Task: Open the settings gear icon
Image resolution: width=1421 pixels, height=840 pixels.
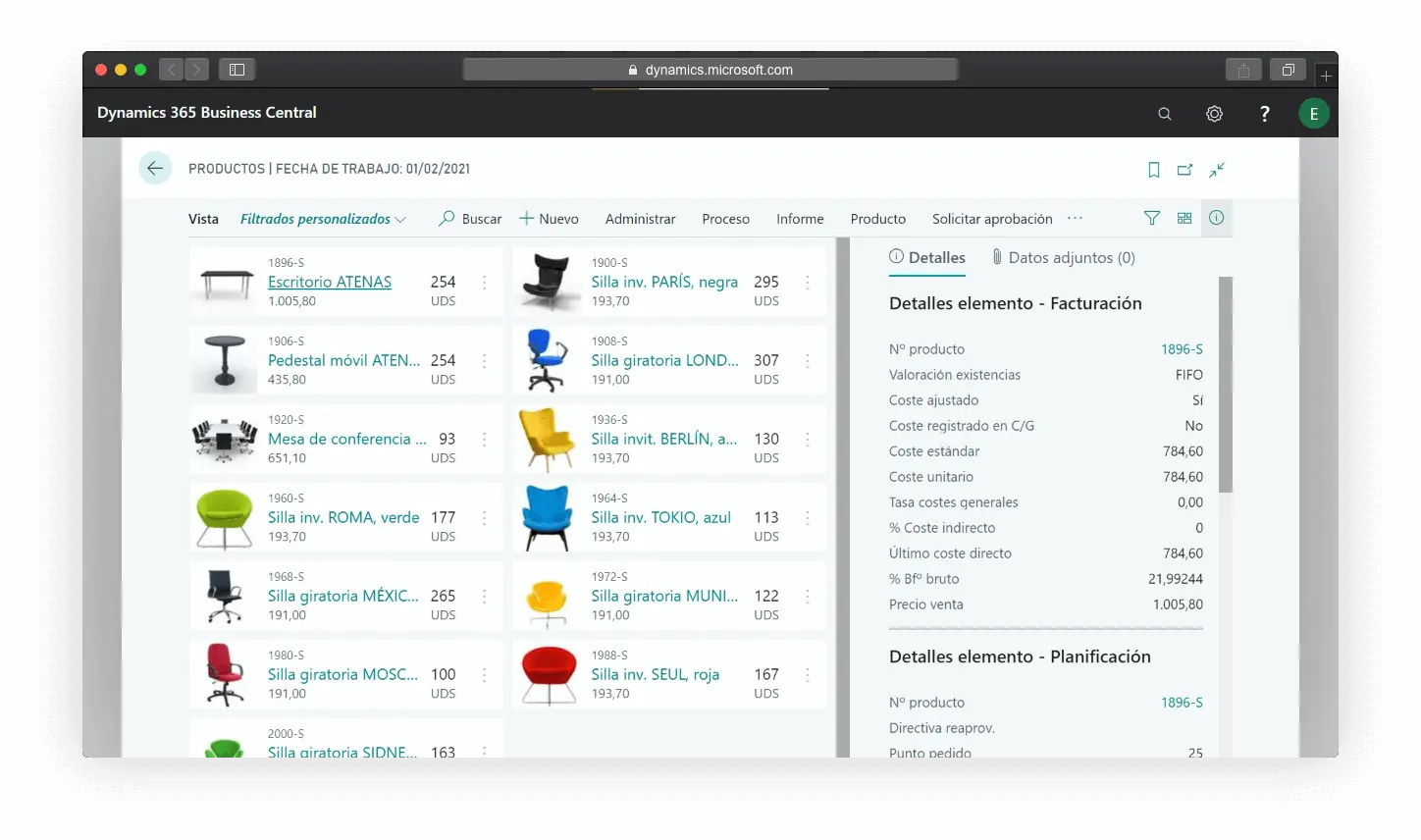Action: click(x=1214, y=114)
